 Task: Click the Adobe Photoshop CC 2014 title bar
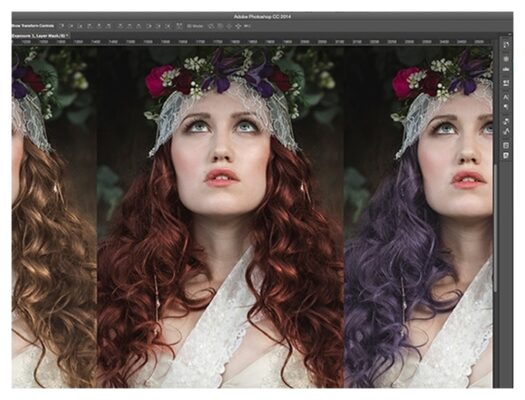click(262, 16)
